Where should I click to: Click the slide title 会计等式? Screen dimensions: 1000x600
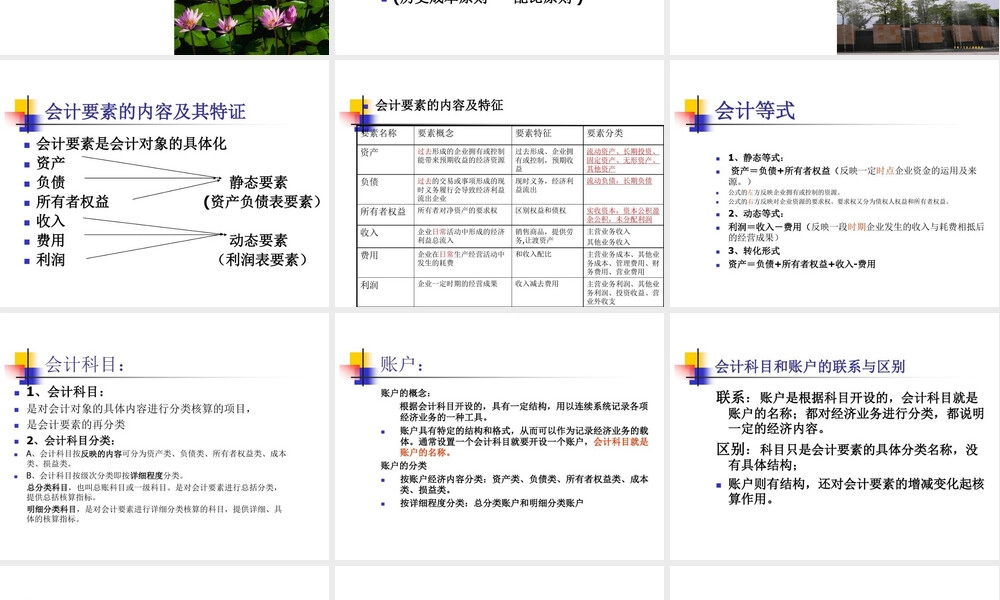click(x=754, y=111)
